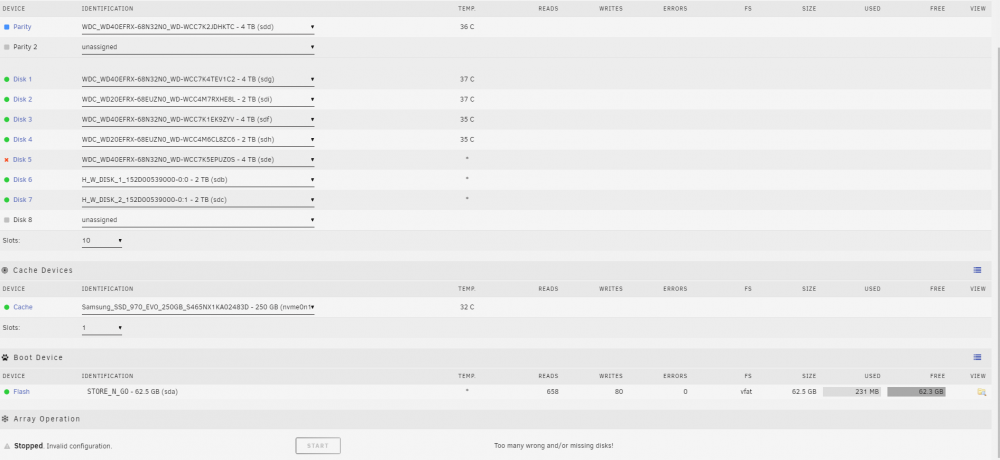This screenshot has height=460, width=1000.
Task: Click the START array button
Action: pos(318,446)
